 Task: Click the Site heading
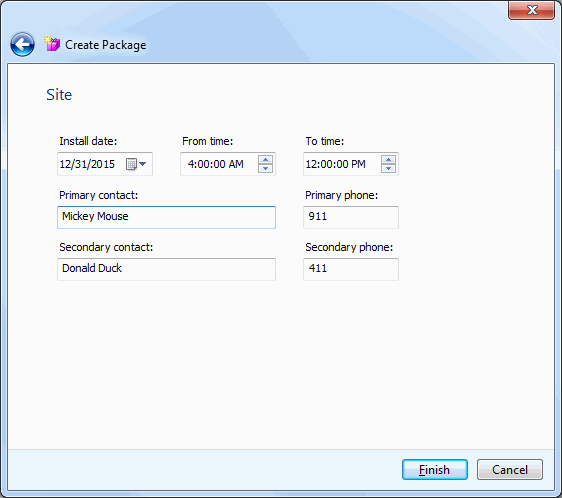coord(59,95)
